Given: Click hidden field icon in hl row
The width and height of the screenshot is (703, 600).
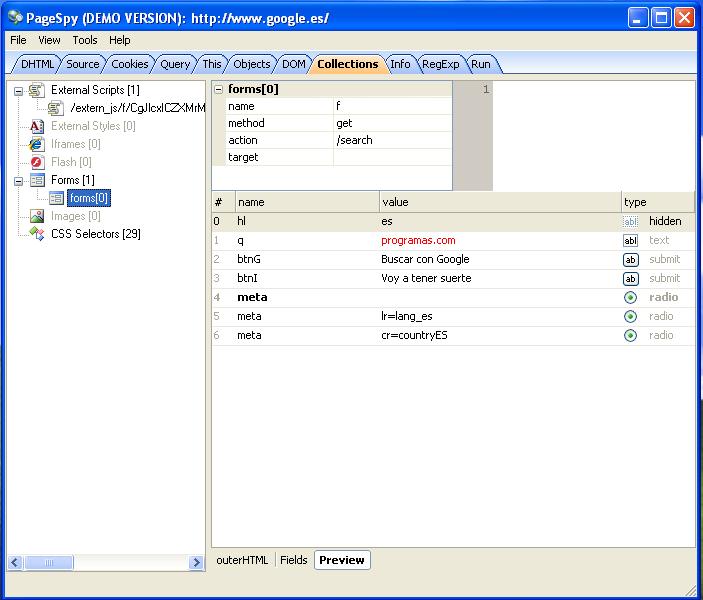Looking at the screenshot, I should [x=630, y=222].
